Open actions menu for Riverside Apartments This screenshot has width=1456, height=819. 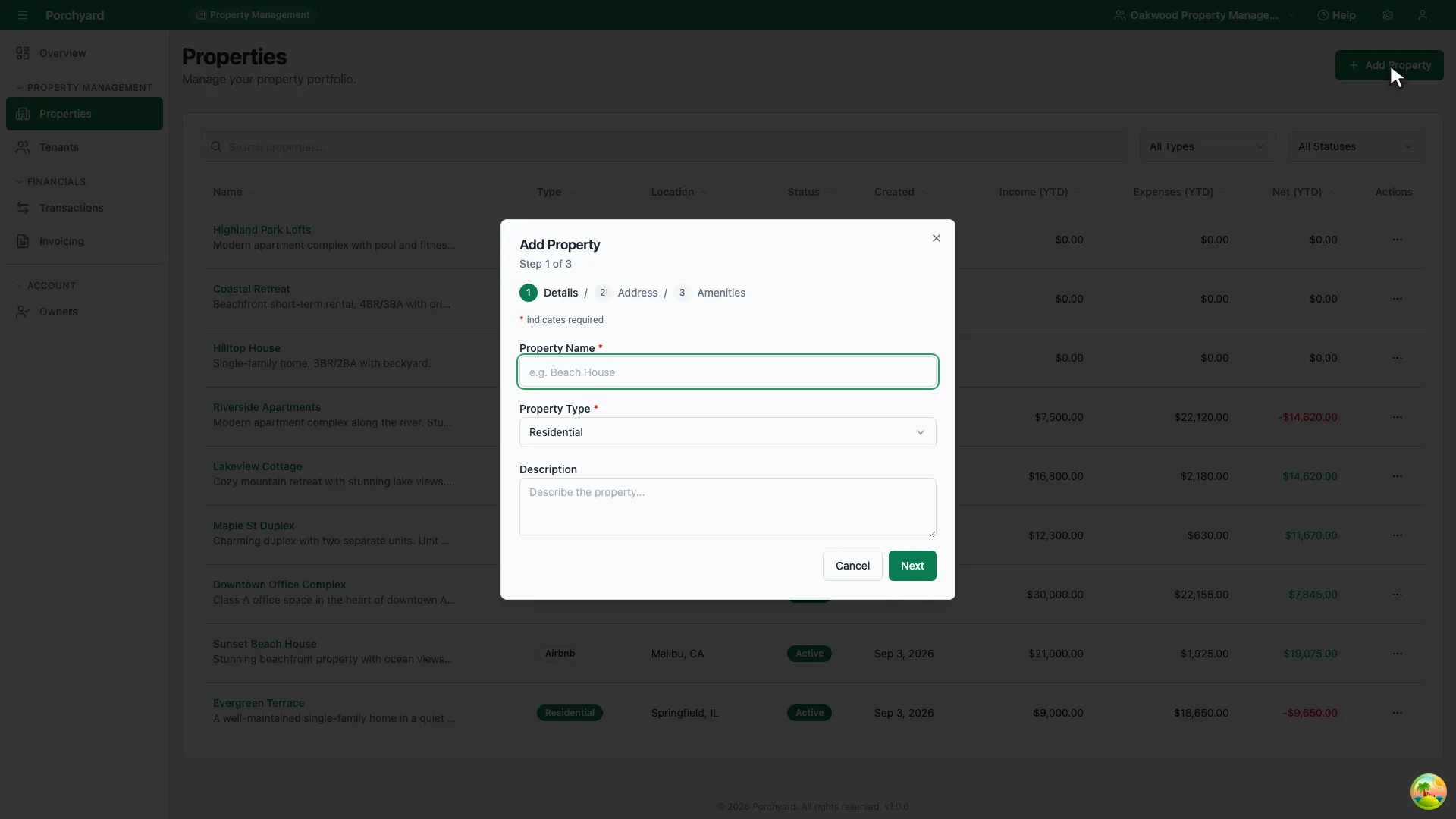(1398, 417)
